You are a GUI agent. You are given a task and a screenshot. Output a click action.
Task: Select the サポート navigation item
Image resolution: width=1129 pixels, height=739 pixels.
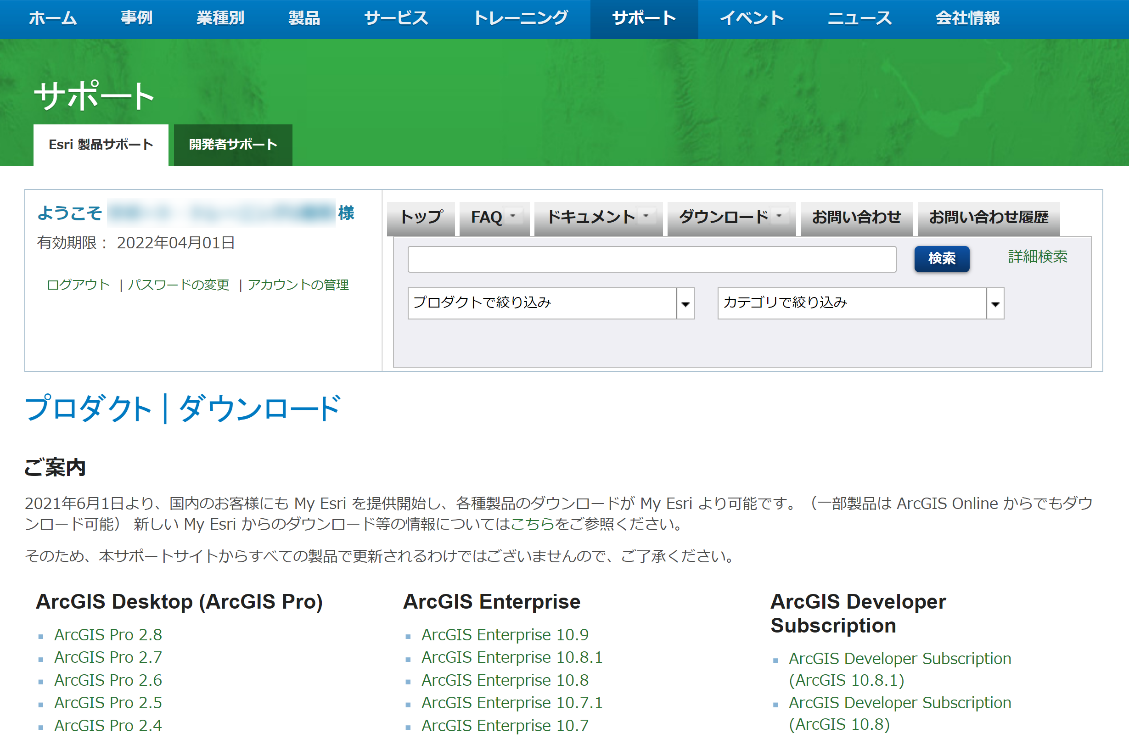pos(644,18)
